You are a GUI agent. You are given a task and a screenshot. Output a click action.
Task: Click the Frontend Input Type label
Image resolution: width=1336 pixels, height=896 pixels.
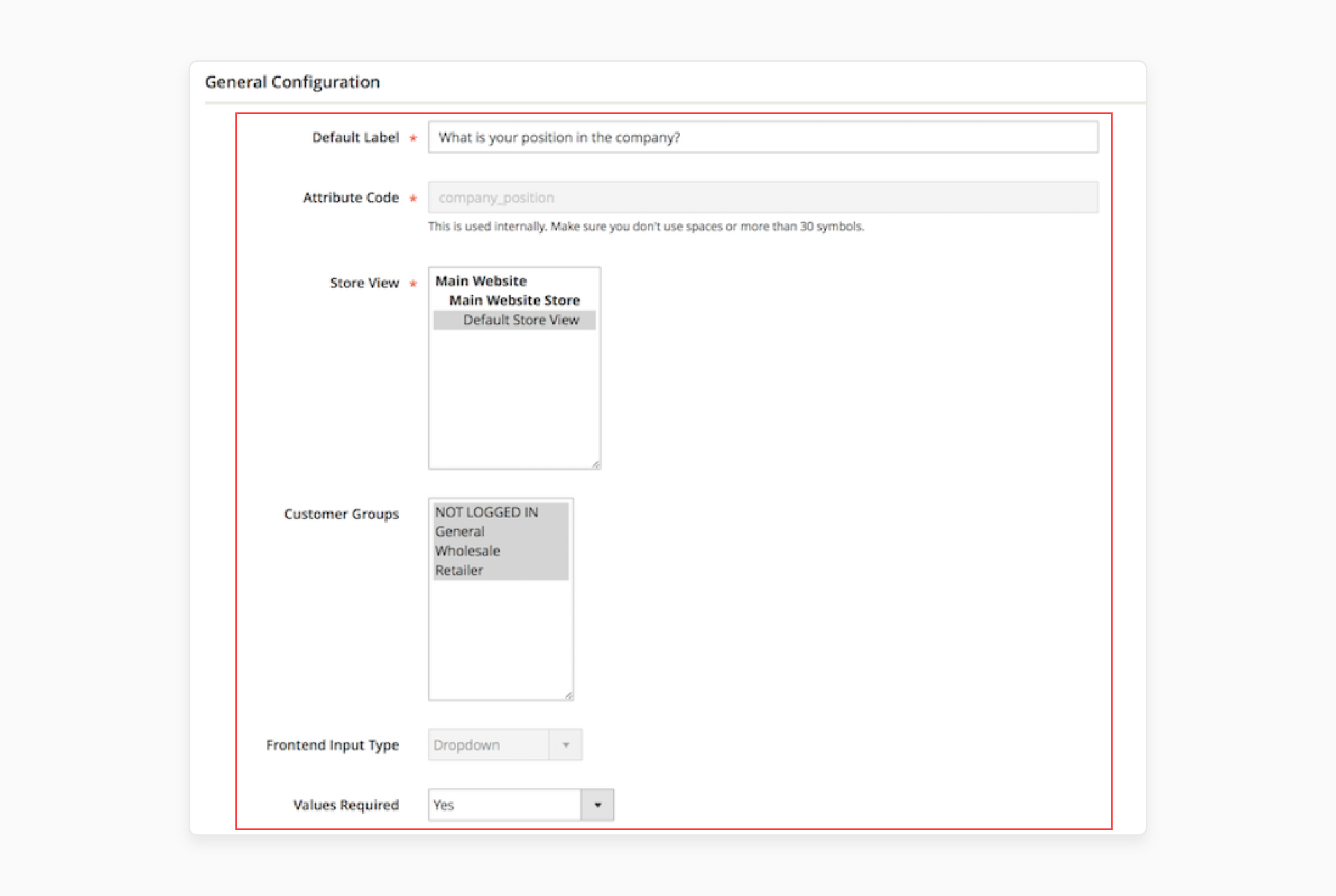click(332, 745)
